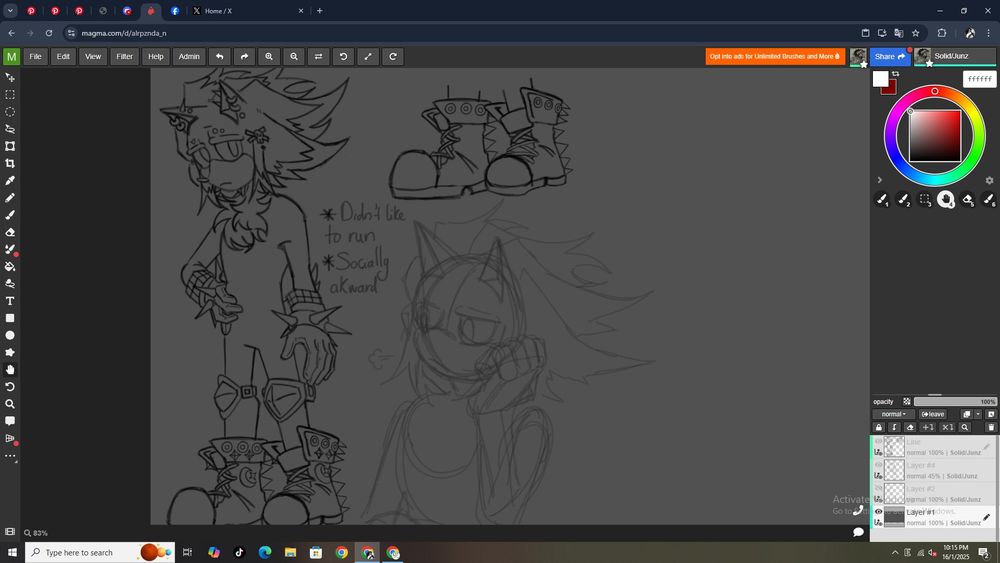Zoom in using the top toolbar magnifier
The image size is (1000, 563).
tap(269, 57)
